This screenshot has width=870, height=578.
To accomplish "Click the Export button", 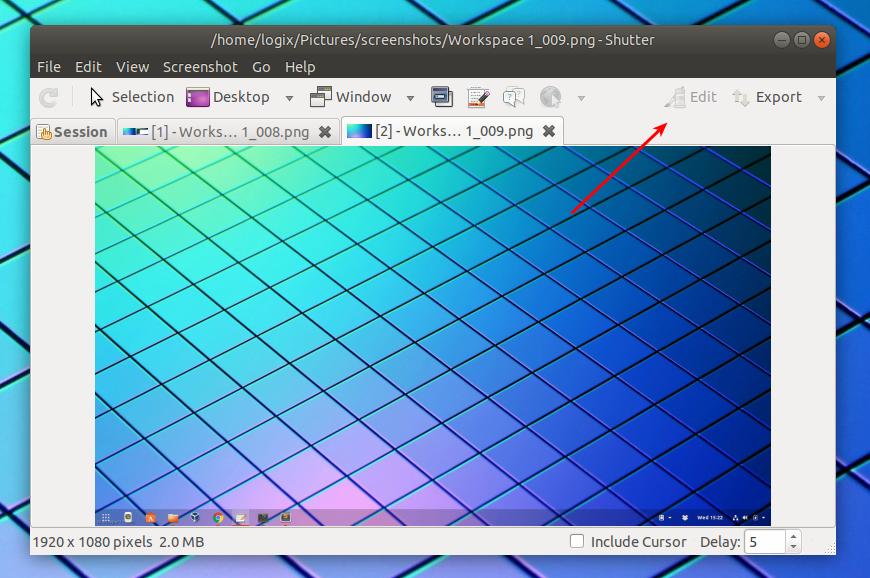I will (x=770, y=97).
